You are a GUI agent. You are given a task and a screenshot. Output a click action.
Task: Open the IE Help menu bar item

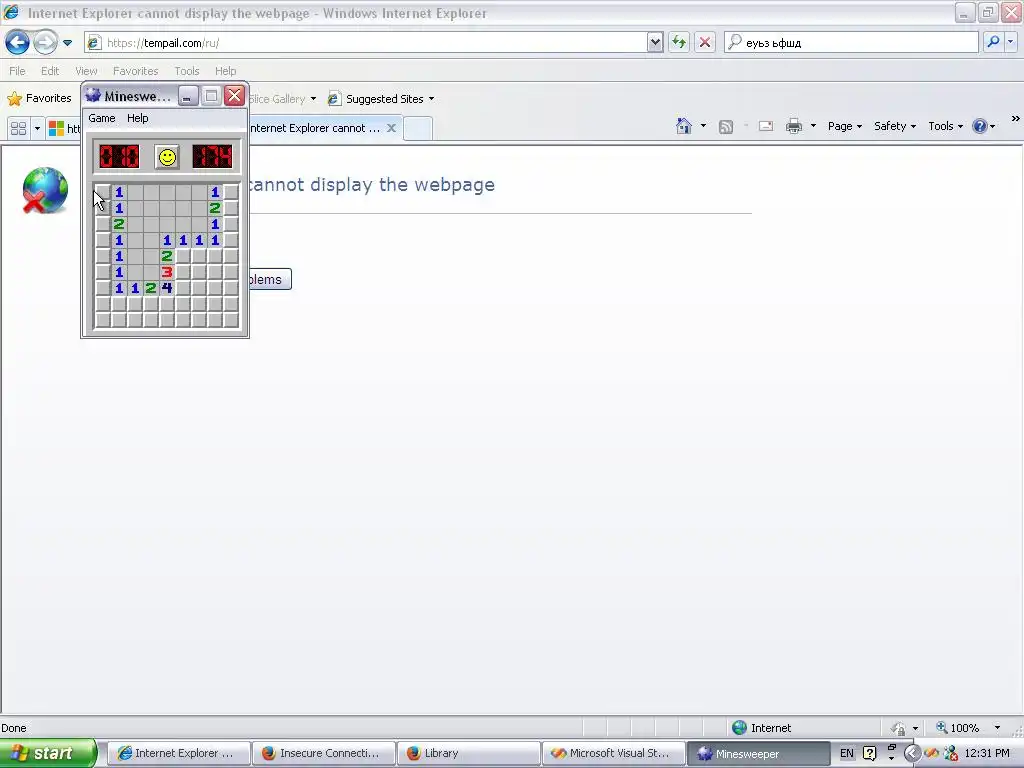click(225, 71)
